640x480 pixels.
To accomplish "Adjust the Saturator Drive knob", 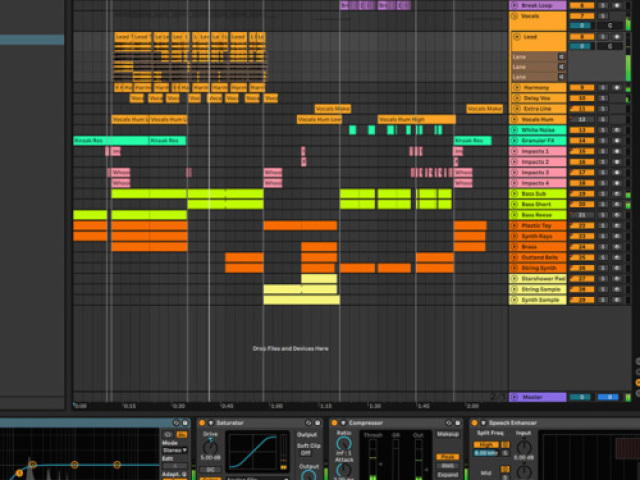I will (210, 448).
